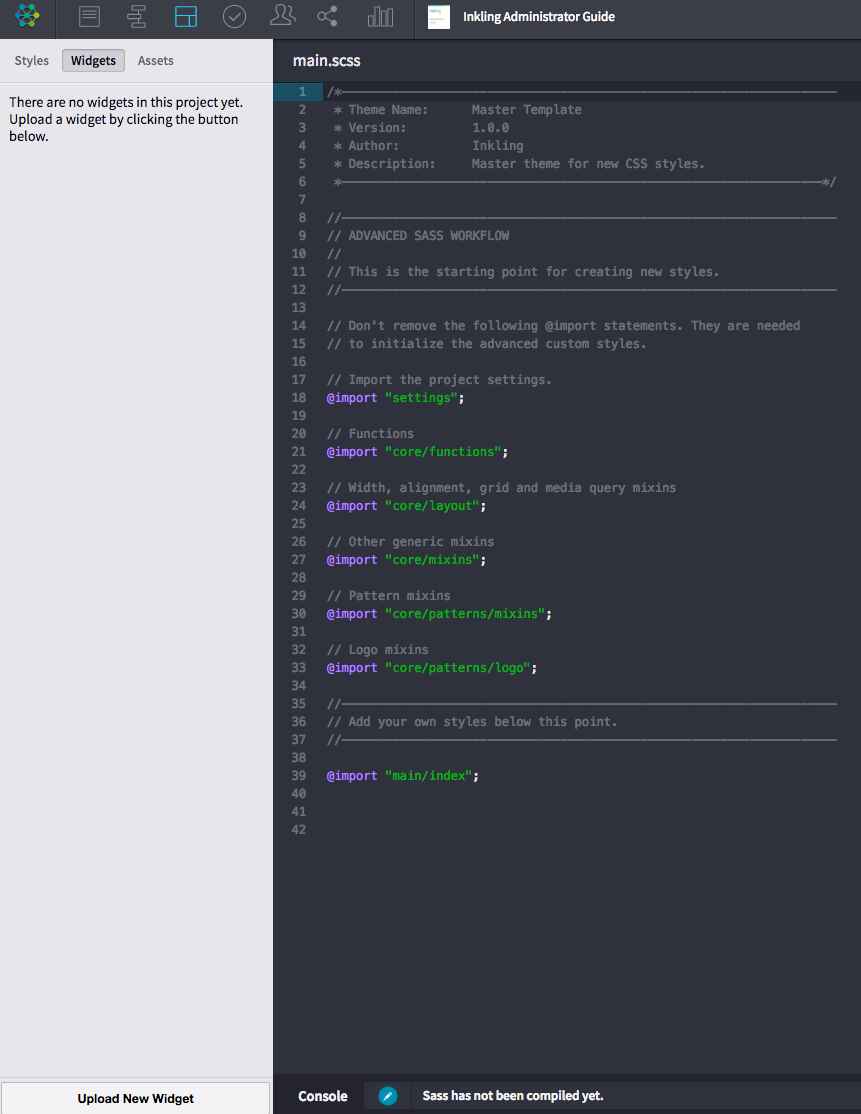This screenshot has width=861, height=1114.
Task: Click the Inkling Administrator Guide project icon
Action: (x=438, y=17)
